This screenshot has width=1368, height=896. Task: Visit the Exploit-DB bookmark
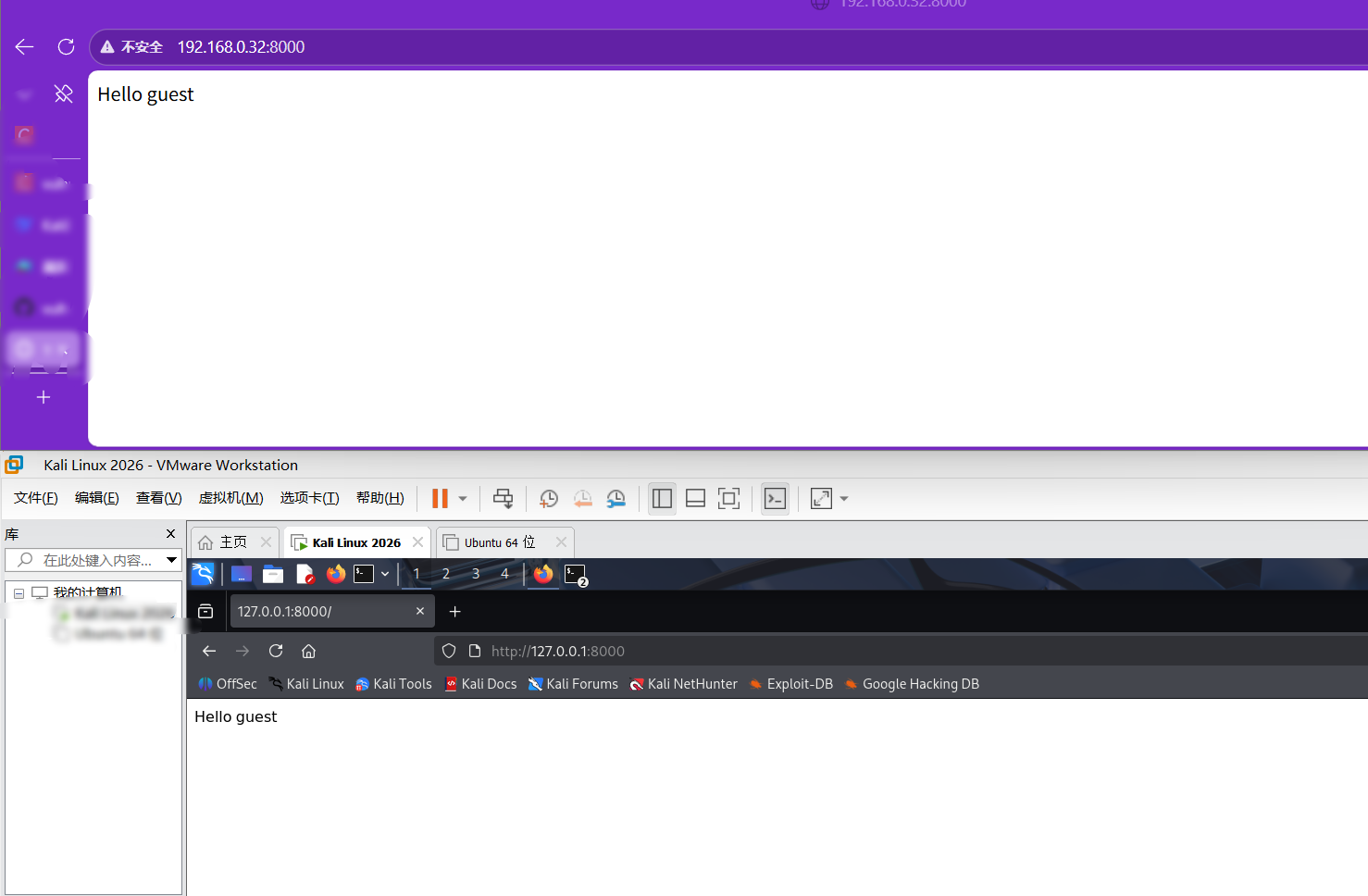[x=791, y=683]
